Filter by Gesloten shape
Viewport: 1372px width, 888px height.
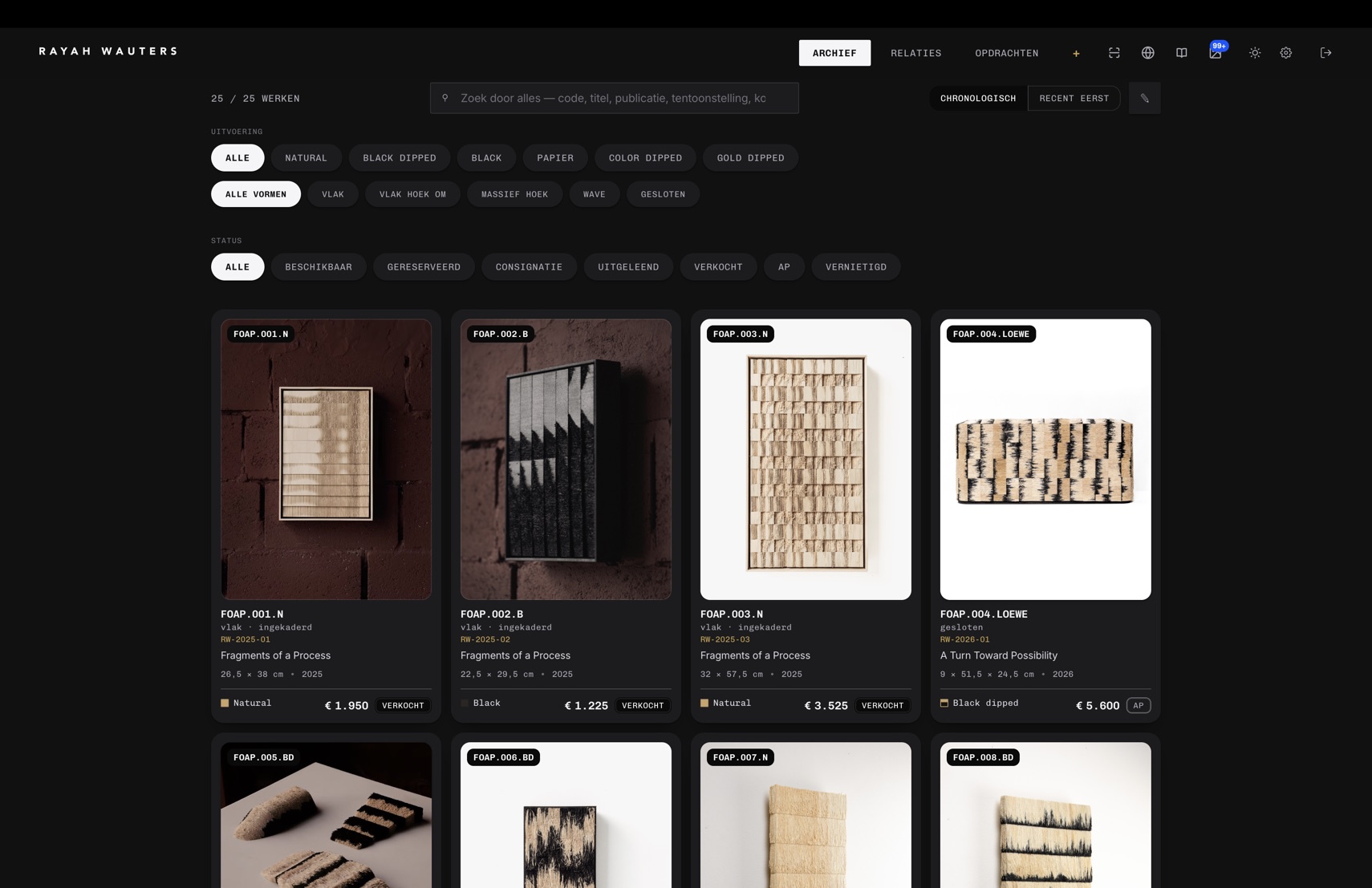663,194
